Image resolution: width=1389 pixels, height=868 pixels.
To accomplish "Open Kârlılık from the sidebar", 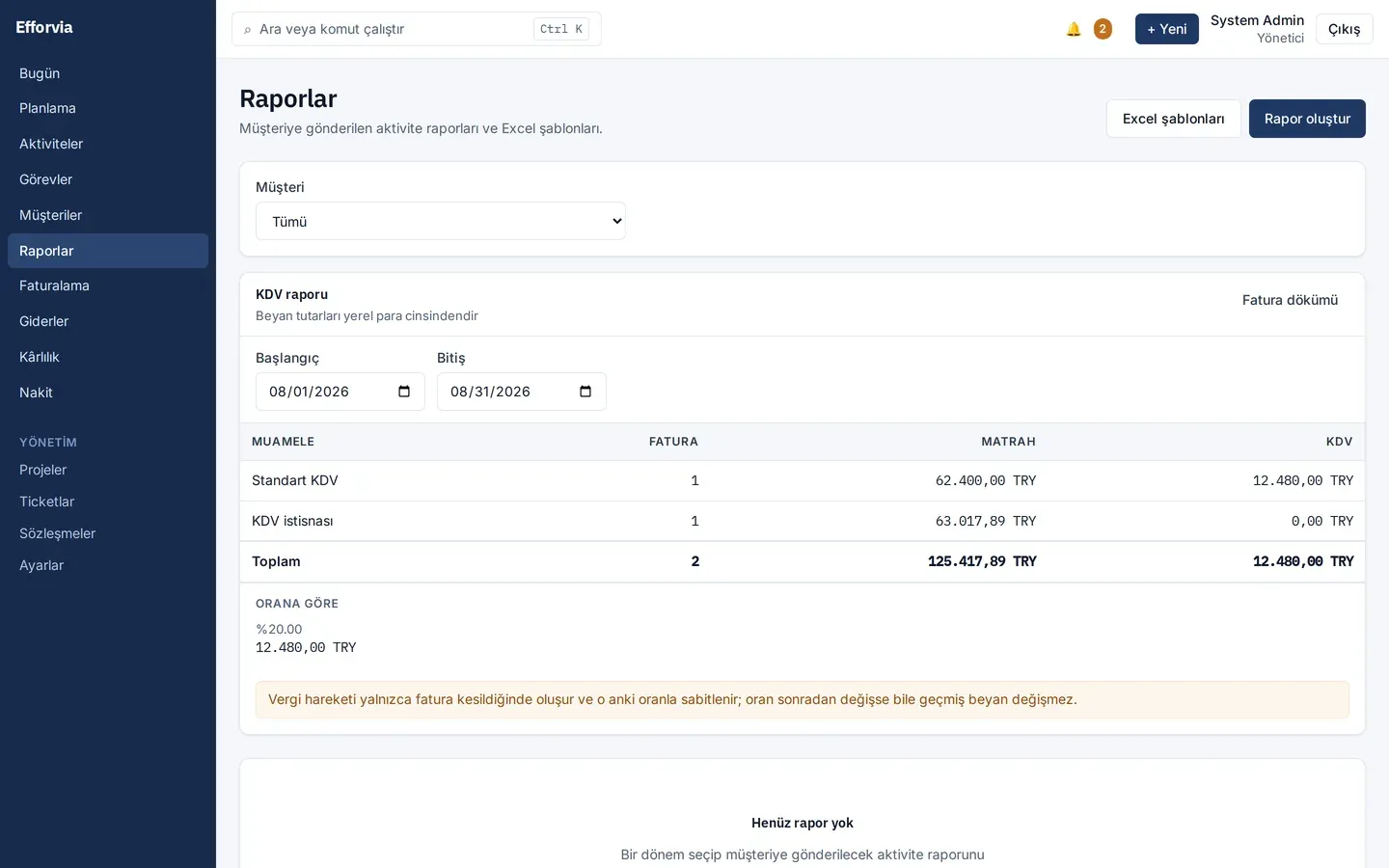I will coord(108,357).
